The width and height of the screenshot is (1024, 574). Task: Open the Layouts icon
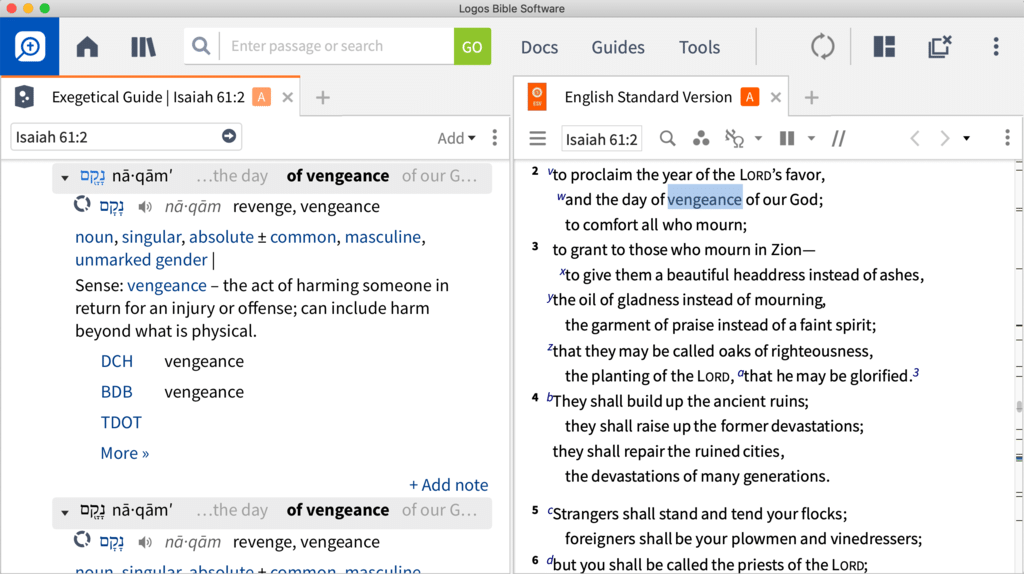tap(884, 47)
